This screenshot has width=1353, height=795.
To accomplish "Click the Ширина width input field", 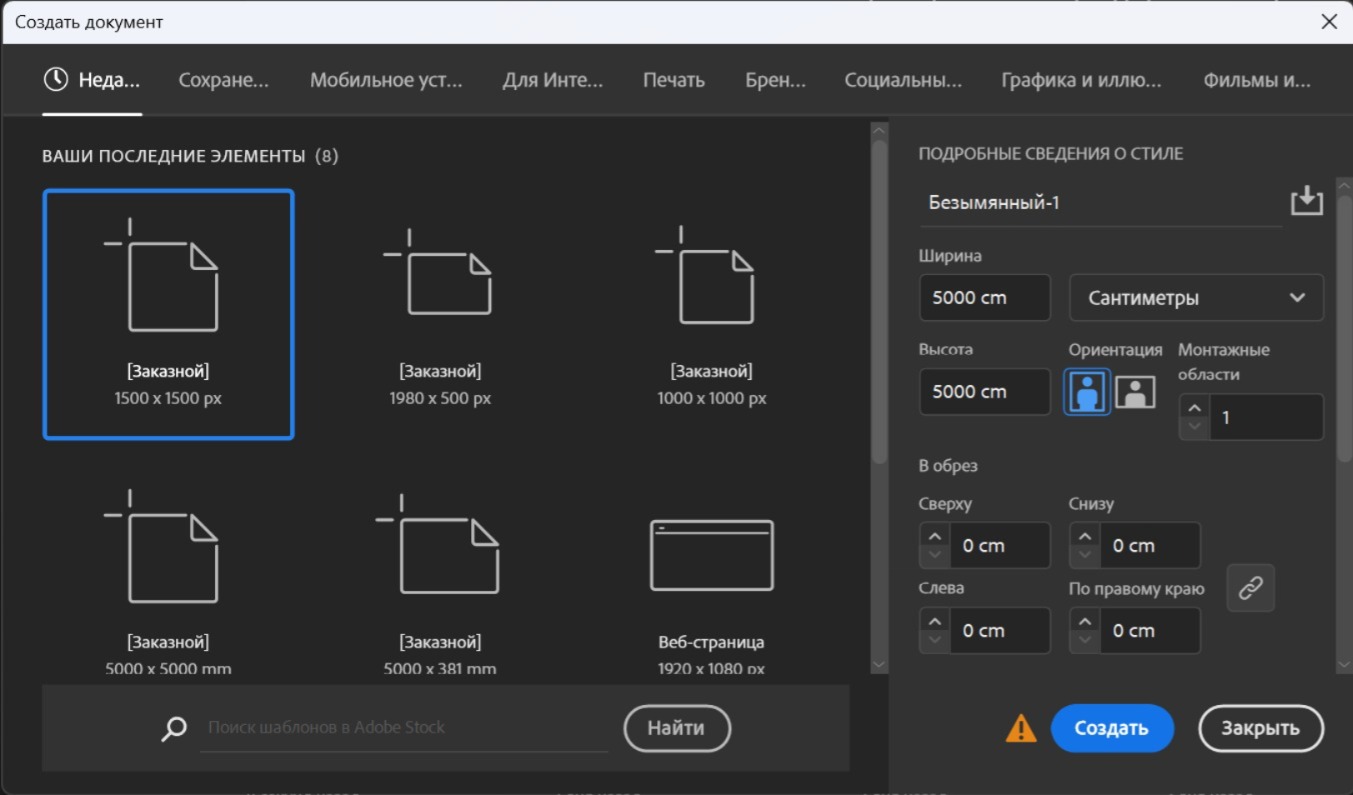I will [984, 298].
